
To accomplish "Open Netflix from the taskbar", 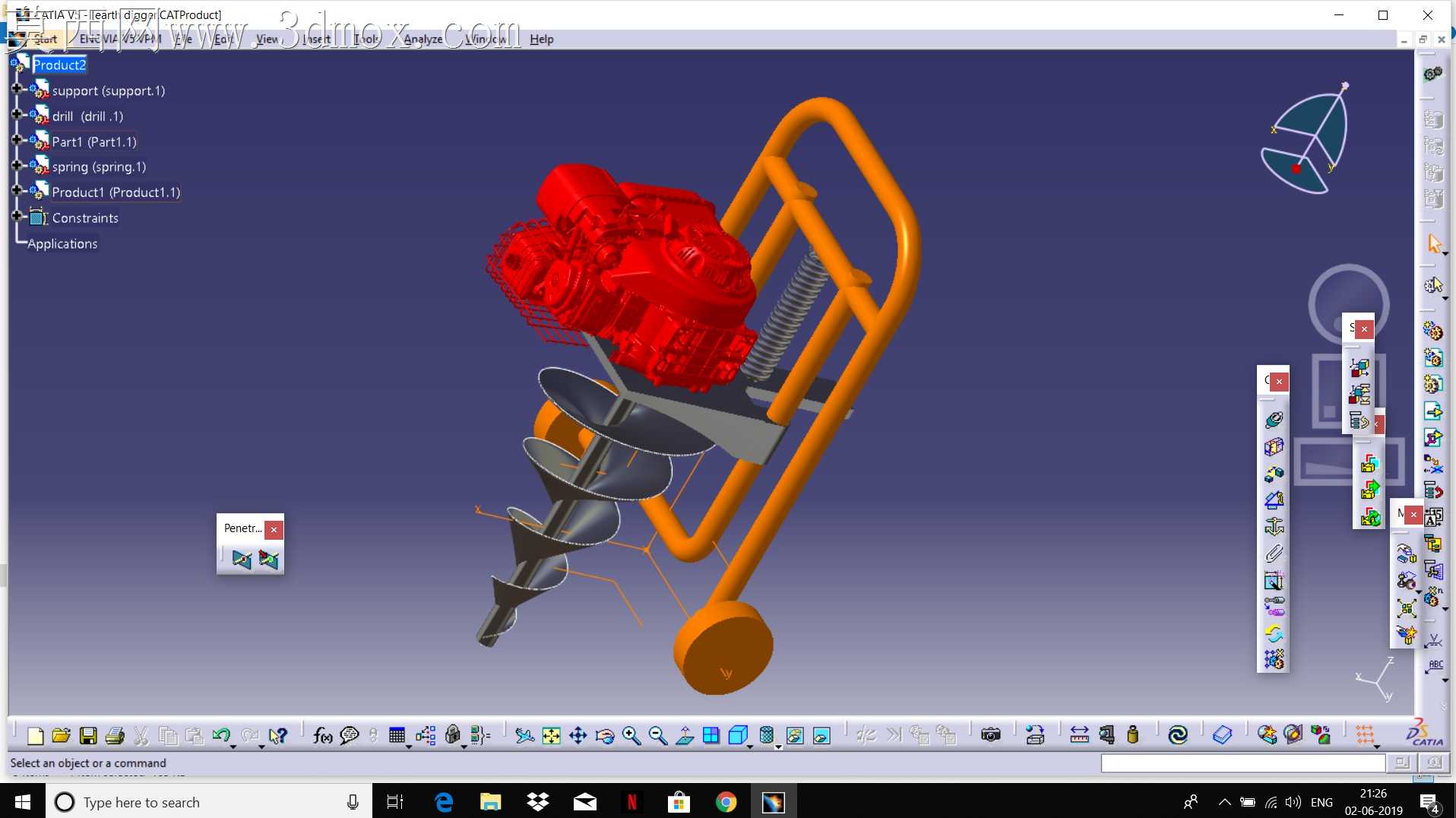I will [631, 802].
